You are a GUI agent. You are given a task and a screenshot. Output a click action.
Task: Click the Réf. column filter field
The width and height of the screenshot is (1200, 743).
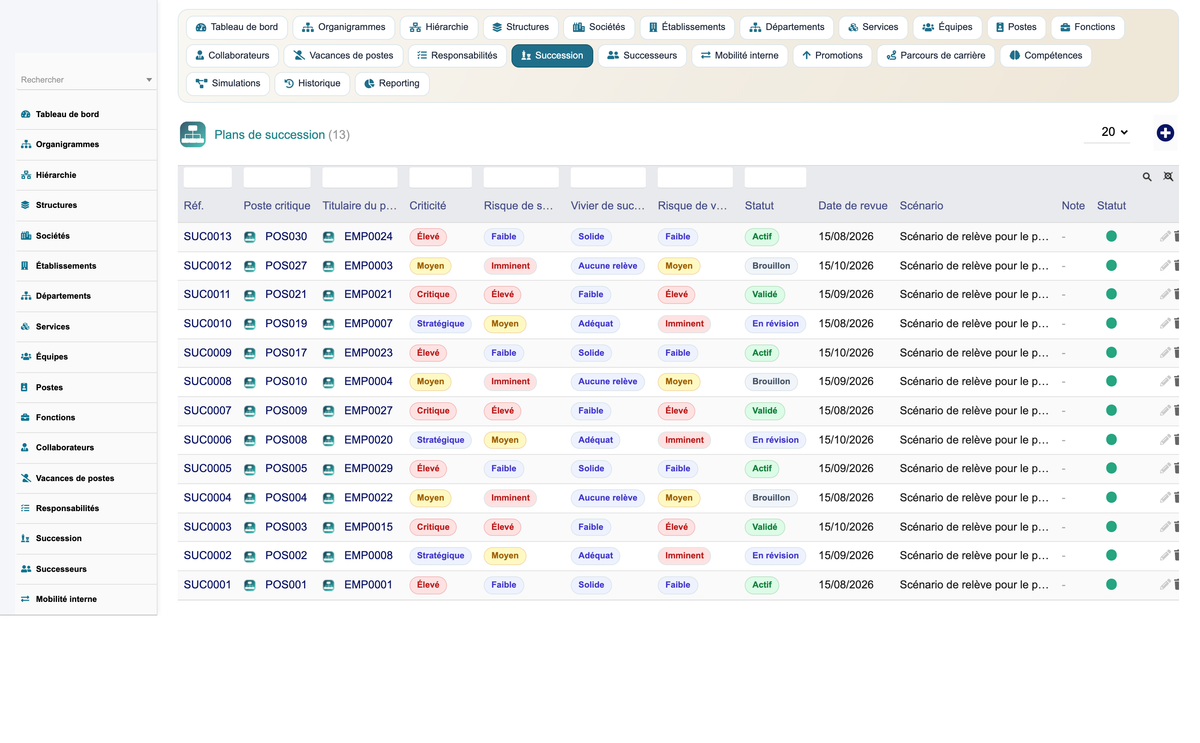[x=208, y=177]
